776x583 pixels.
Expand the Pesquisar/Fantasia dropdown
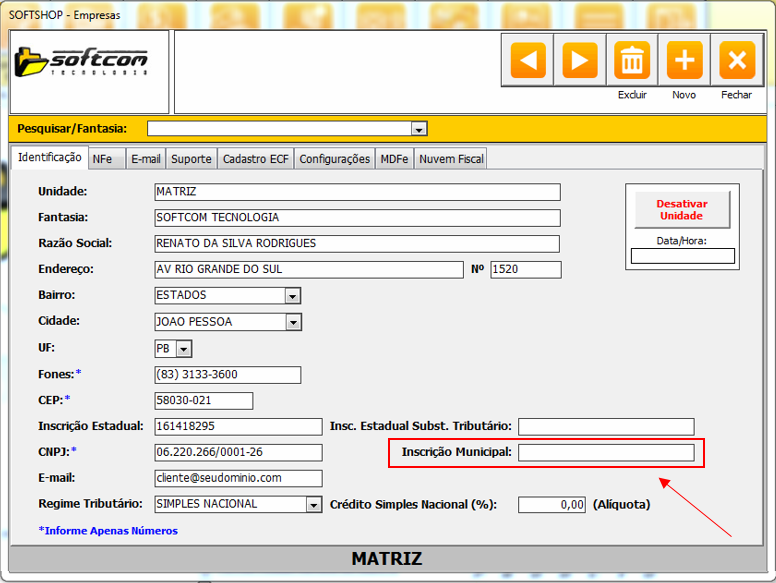(x=419, y=129)
